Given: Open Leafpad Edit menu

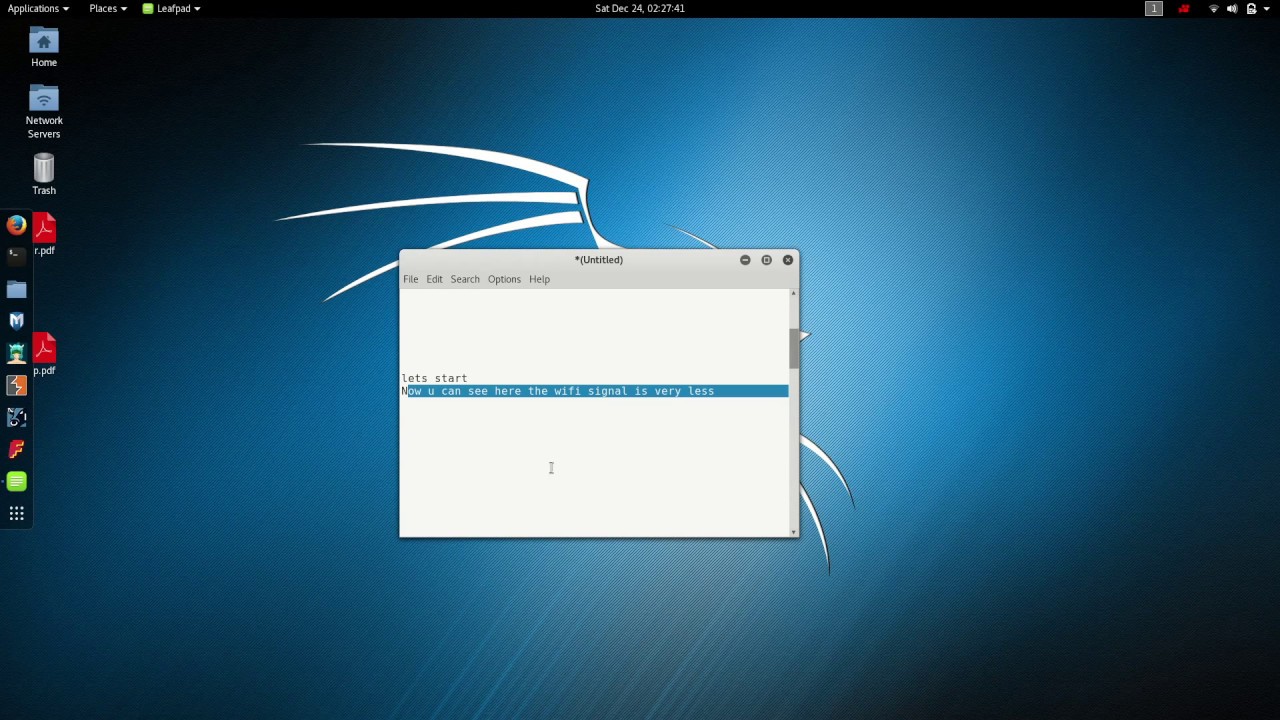Looking at the screenshot, I should (434, 279).
